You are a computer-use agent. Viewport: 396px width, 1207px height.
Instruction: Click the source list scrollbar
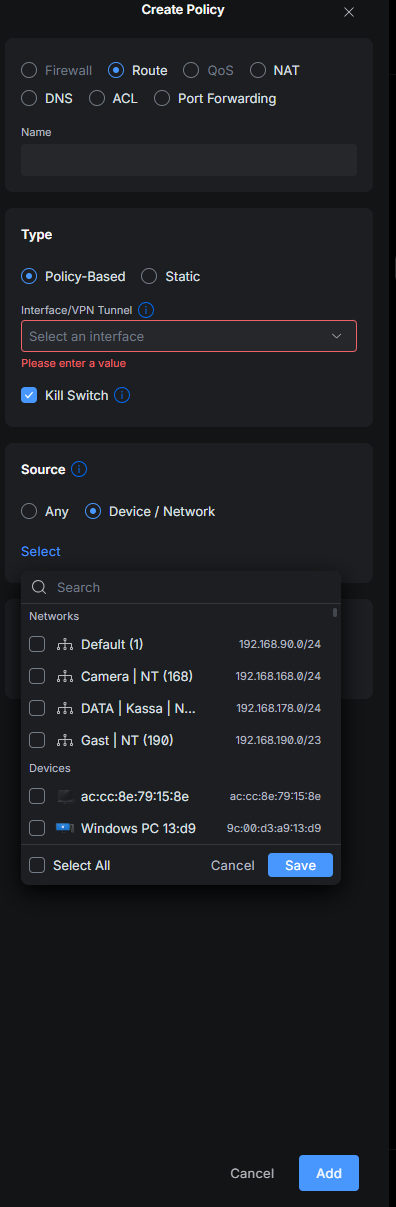pyautogui.click(x=335, y=612)
